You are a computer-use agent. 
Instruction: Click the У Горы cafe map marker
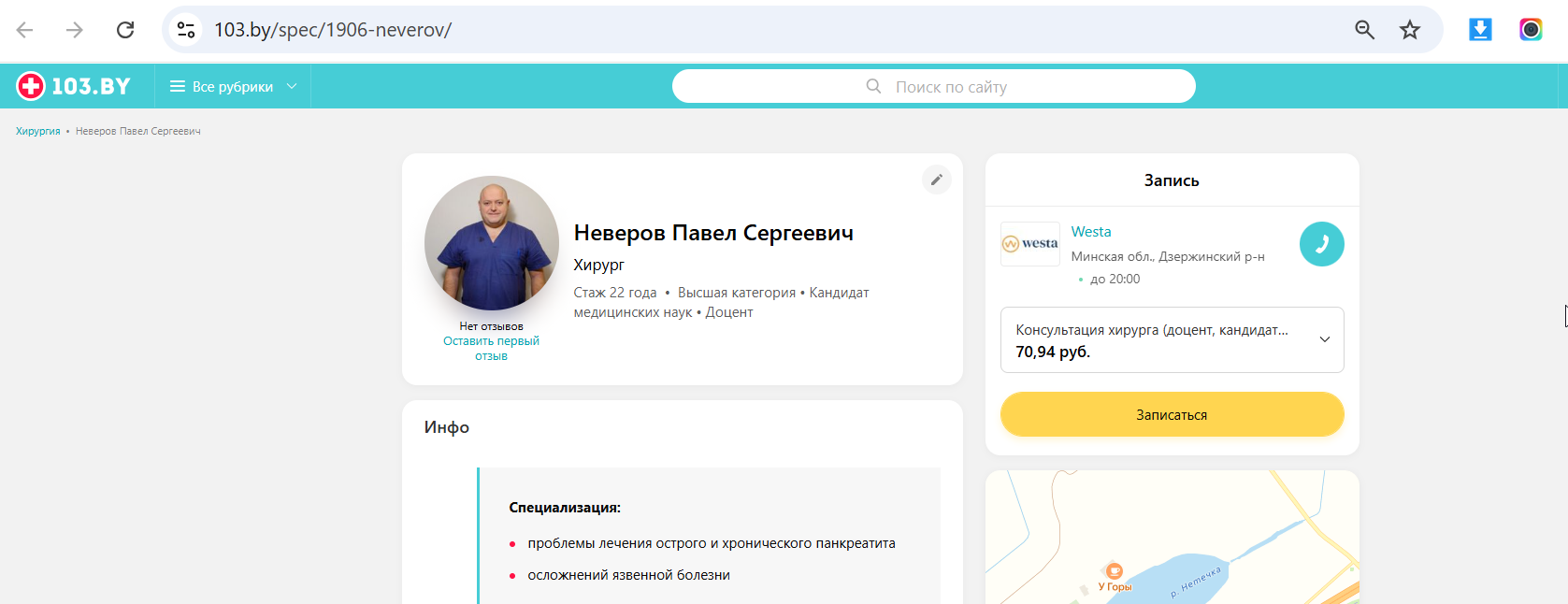[x=1115, y=571]
